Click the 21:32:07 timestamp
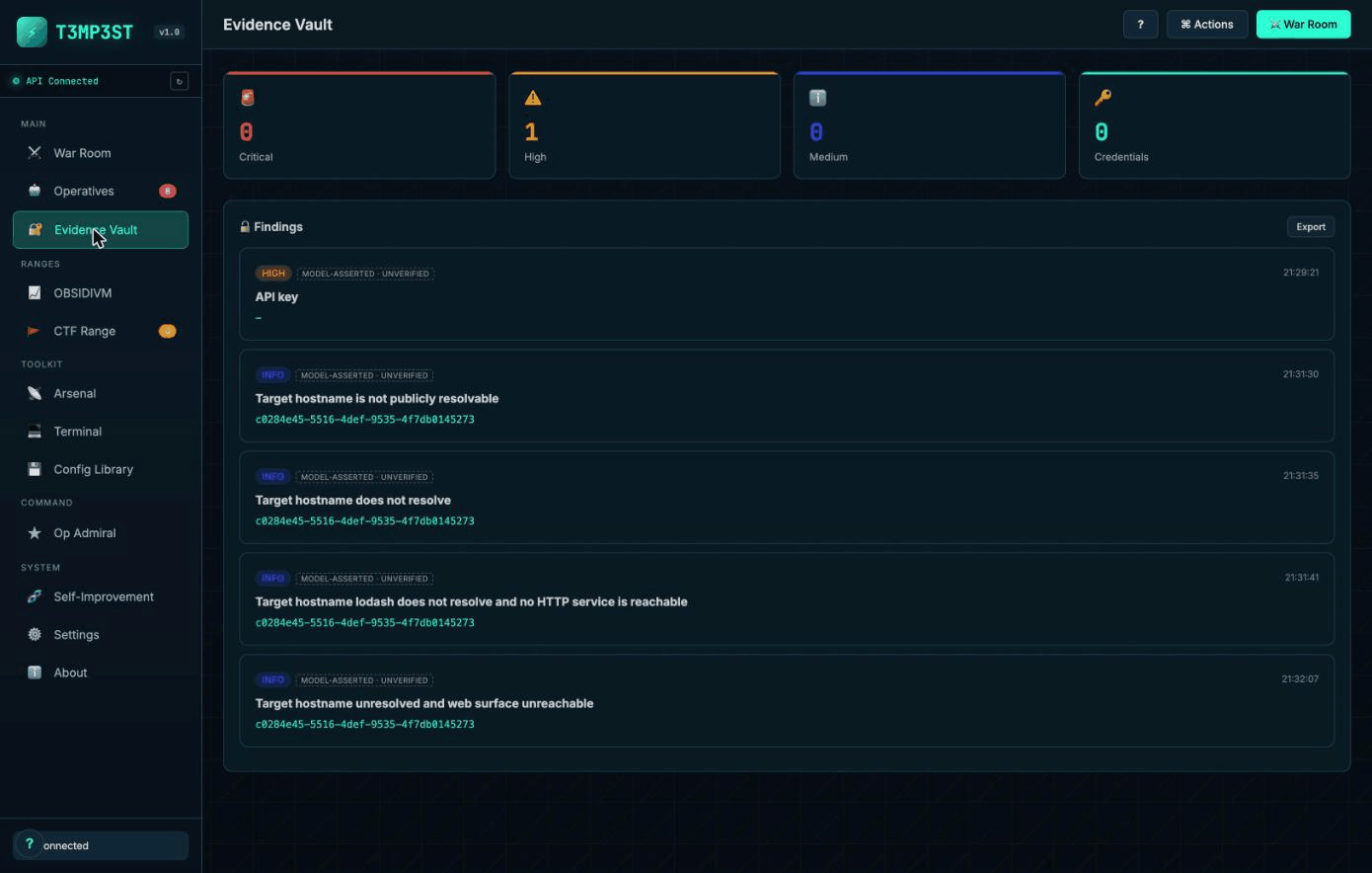This screenshot has width=1372, height=873. (1300, 679)
